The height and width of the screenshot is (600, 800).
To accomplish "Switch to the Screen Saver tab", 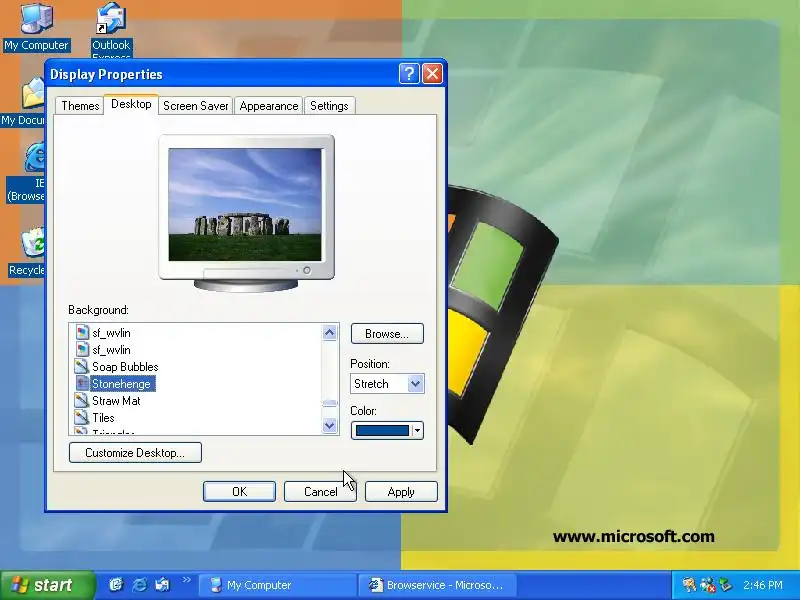I will point(195,106).
